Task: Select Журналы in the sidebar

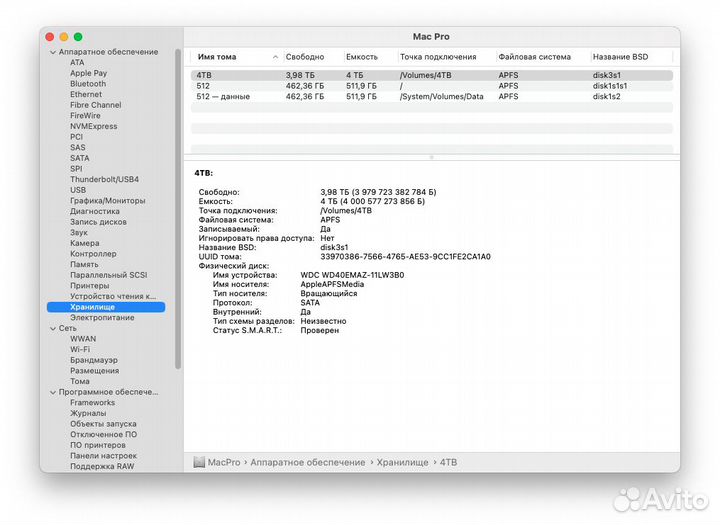Action: (x=88, y=413)
